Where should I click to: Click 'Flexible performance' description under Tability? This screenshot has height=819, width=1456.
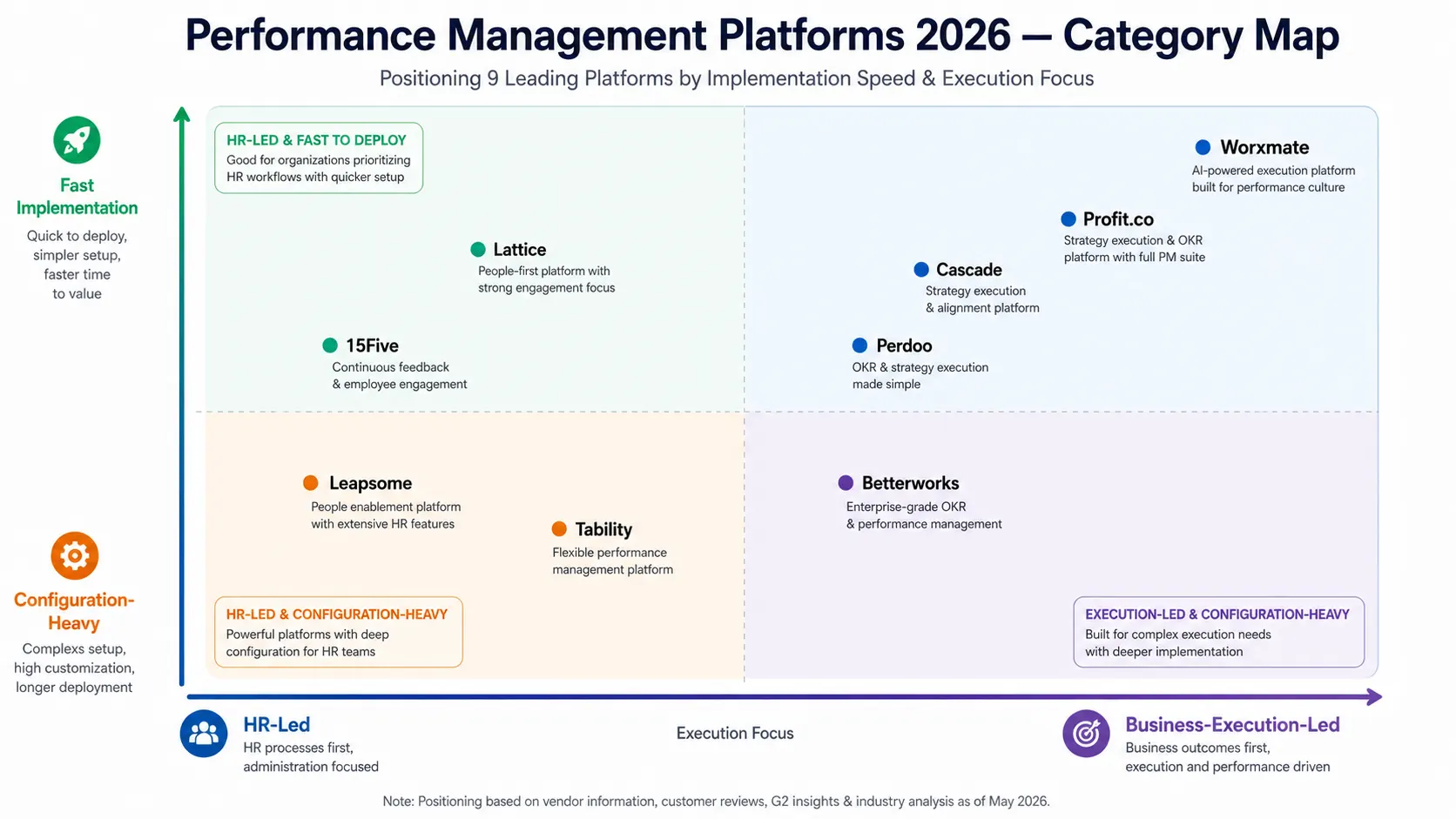(x=610, y=553)
